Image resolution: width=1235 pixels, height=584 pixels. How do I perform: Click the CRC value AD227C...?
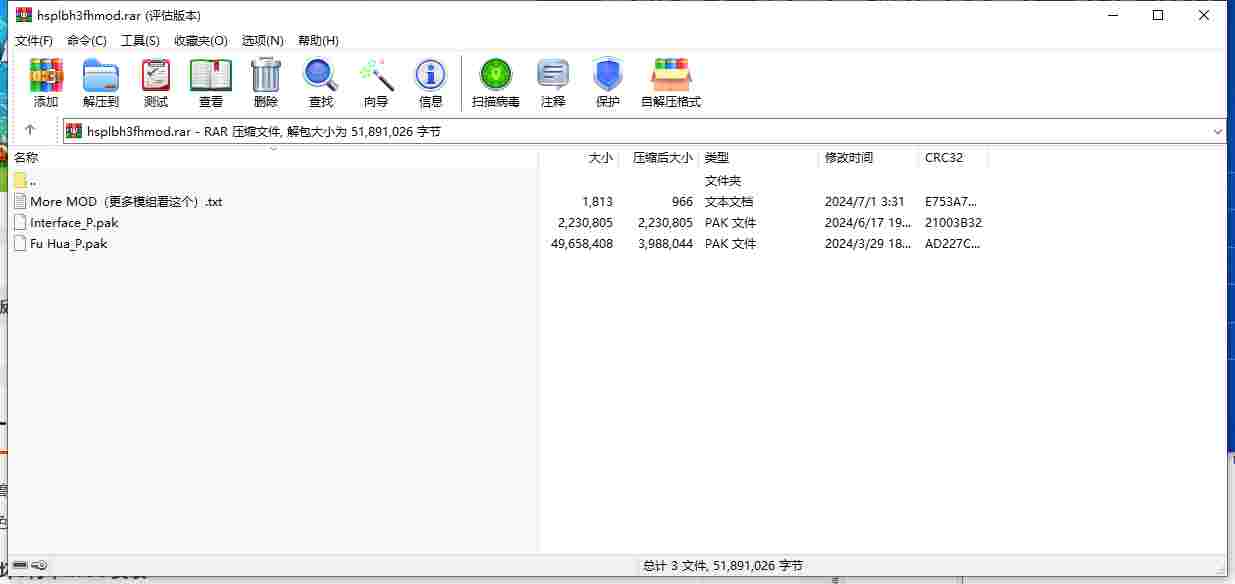pos(952,243)
